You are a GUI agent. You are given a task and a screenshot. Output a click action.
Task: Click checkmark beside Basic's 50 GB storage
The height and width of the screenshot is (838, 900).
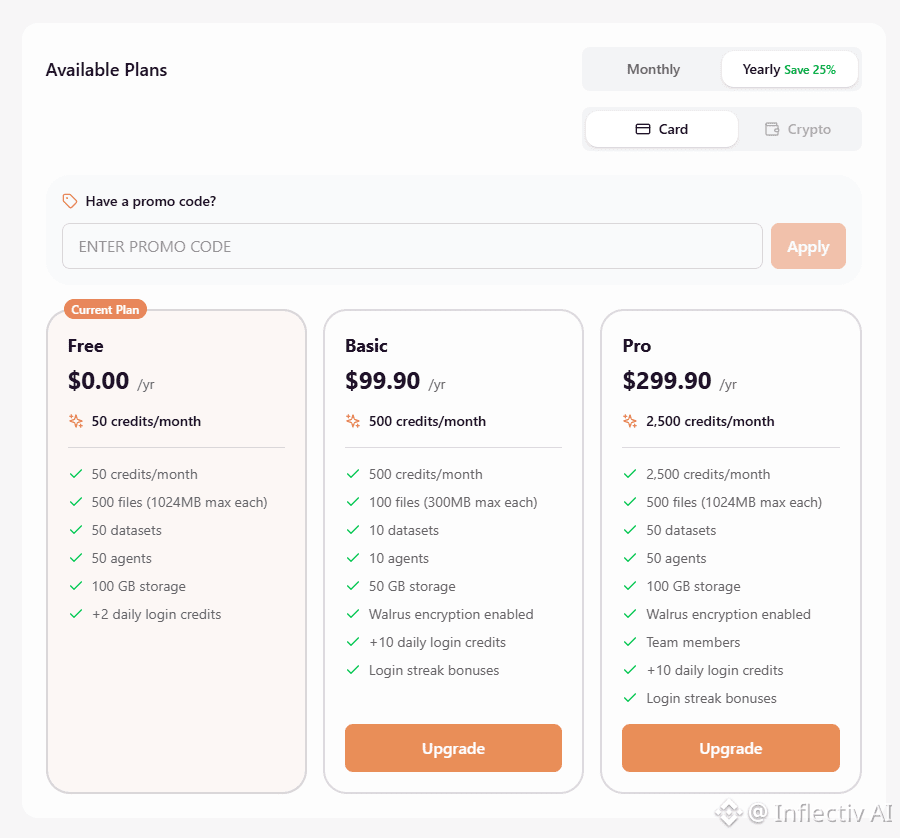tap(353, 586)
